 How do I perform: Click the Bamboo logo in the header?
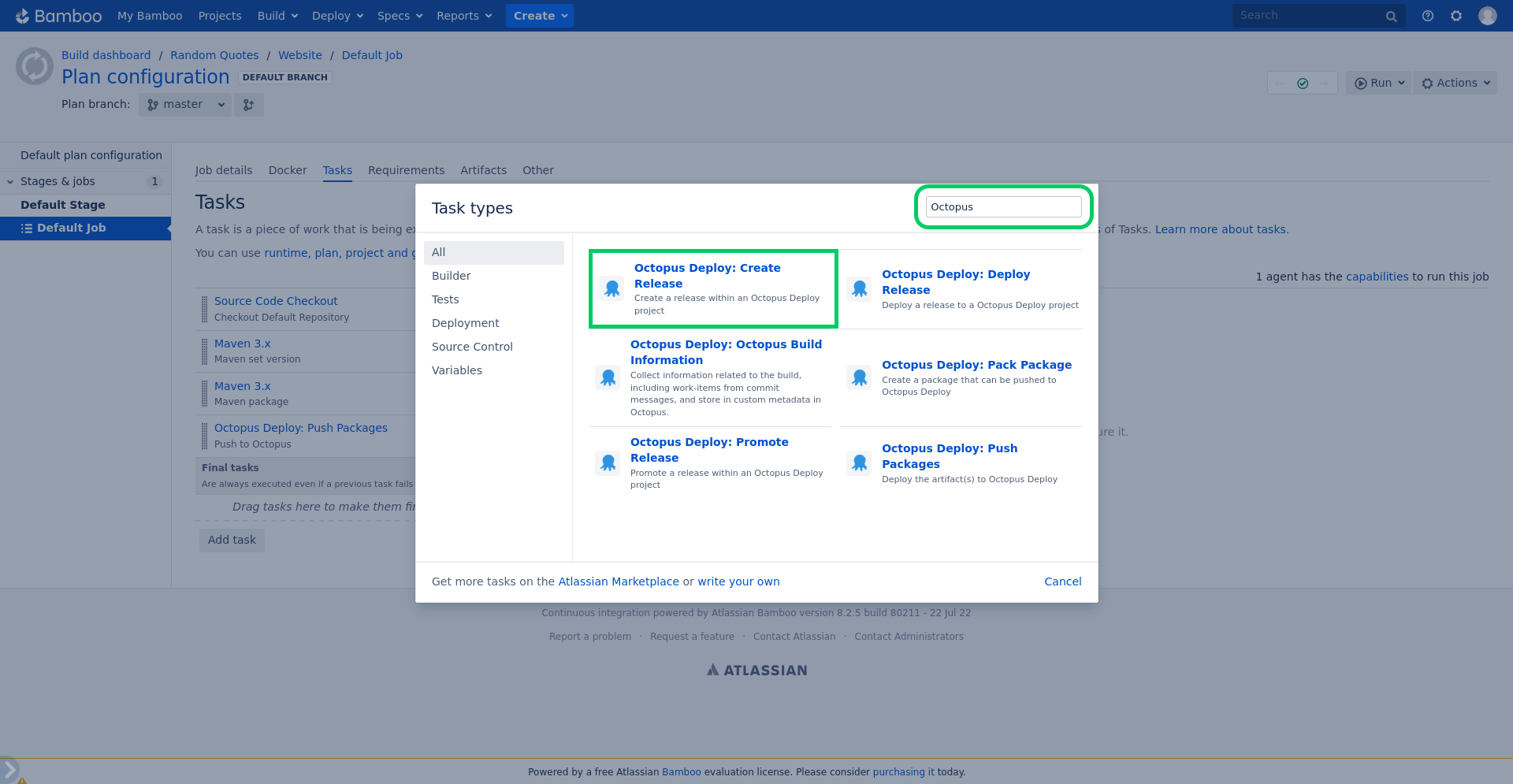click(x=58, y=16)
